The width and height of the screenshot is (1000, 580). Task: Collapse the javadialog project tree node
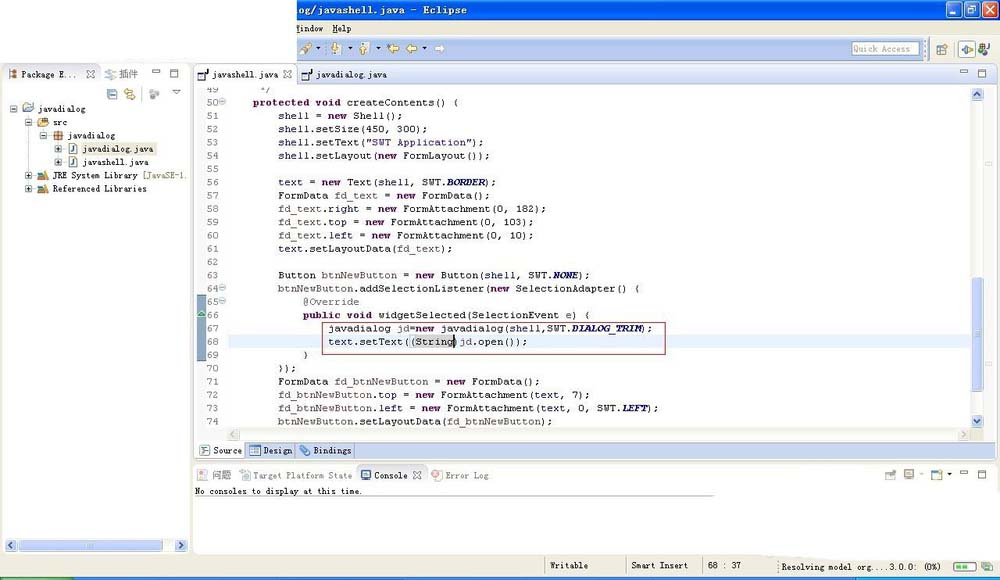pos(14,109)
